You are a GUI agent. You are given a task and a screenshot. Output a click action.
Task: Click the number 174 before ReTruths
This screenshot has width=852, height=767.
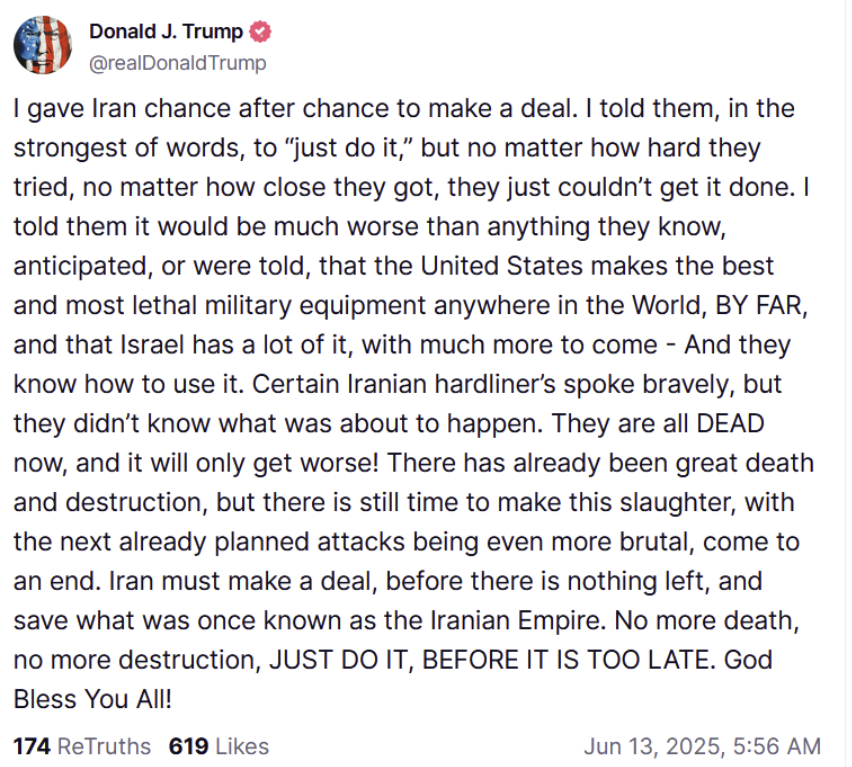pos(32,746)
